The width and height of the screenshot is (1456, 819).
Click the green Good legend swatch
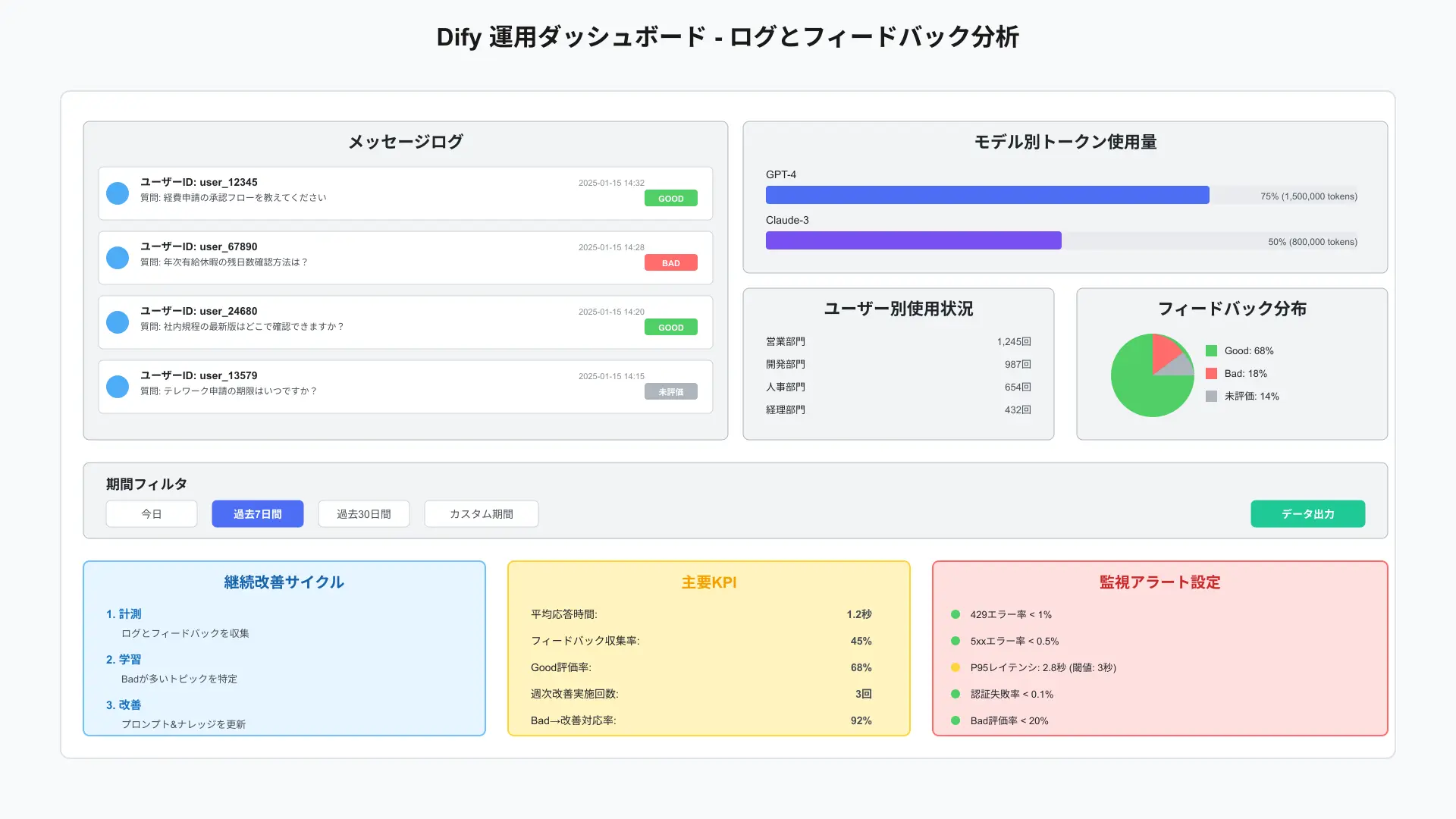click(x=1211, y=351)
